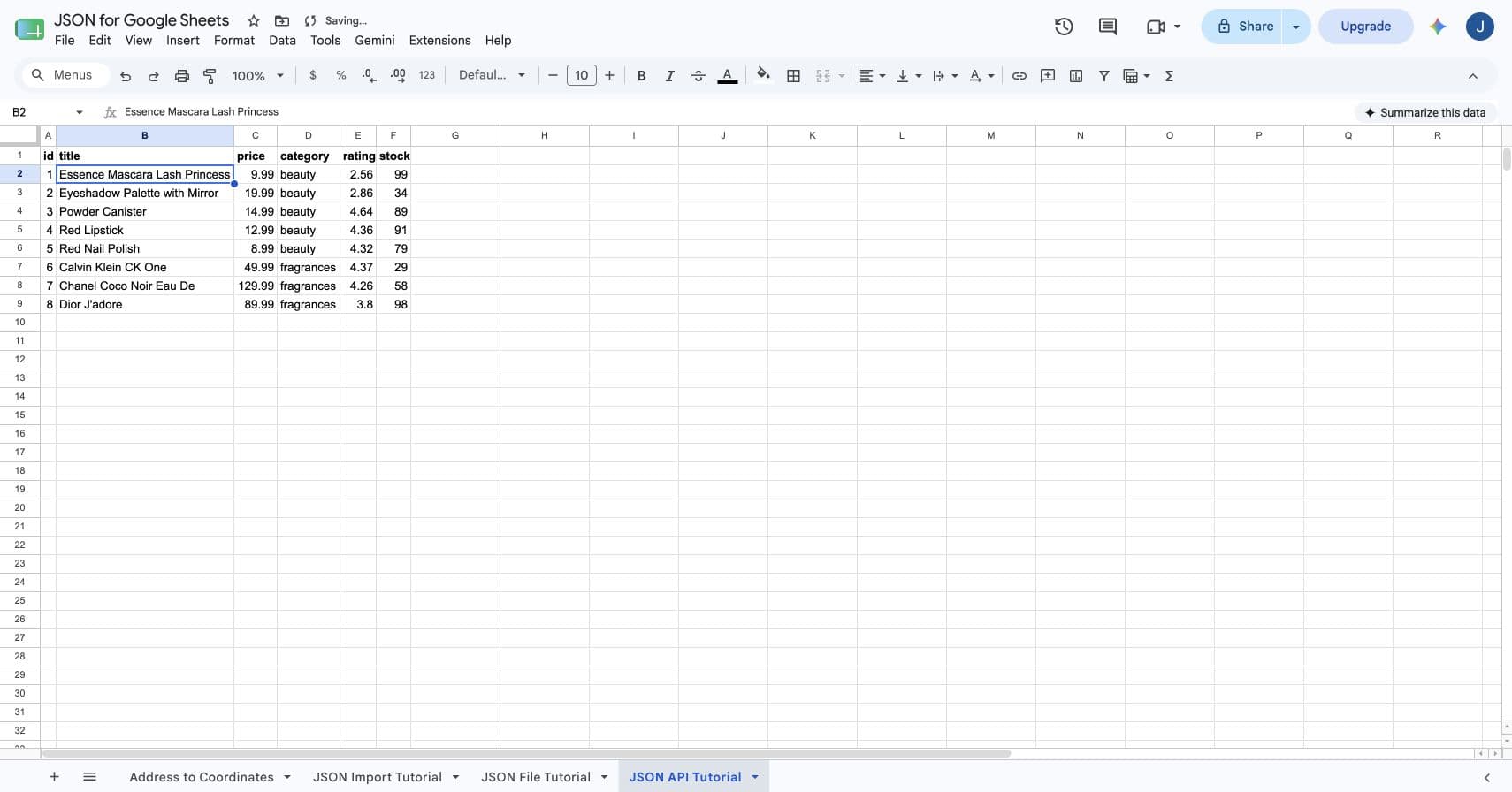Viewport: 1512px width, 792px height.
Task: Click Summarize this data button
Action: [1425, 112]
